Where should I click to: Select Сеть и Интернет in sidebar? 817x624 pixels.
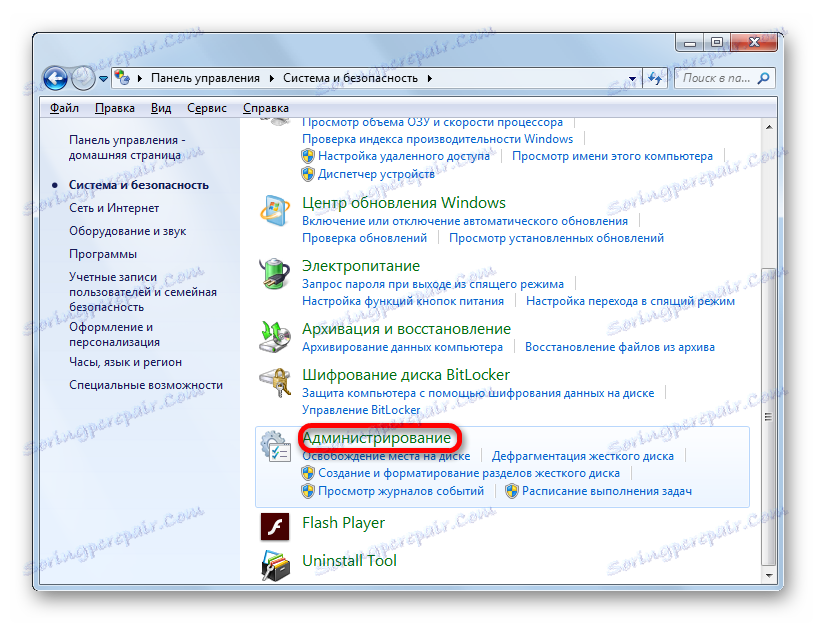[114, 208]
